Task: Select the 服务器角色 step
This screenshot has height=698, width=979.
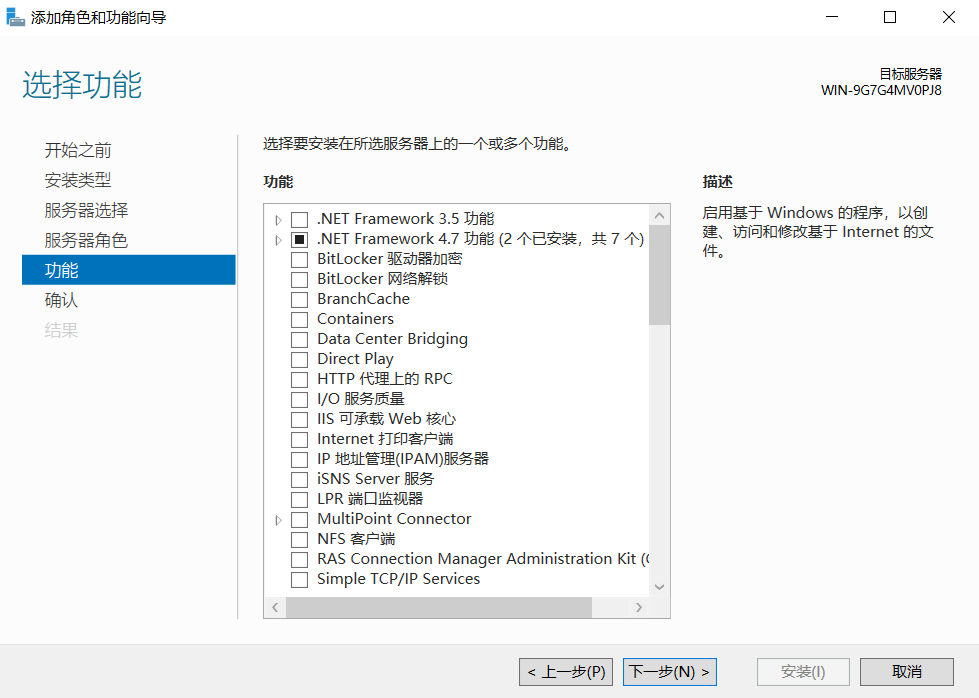Action: [x=86, y=240]
